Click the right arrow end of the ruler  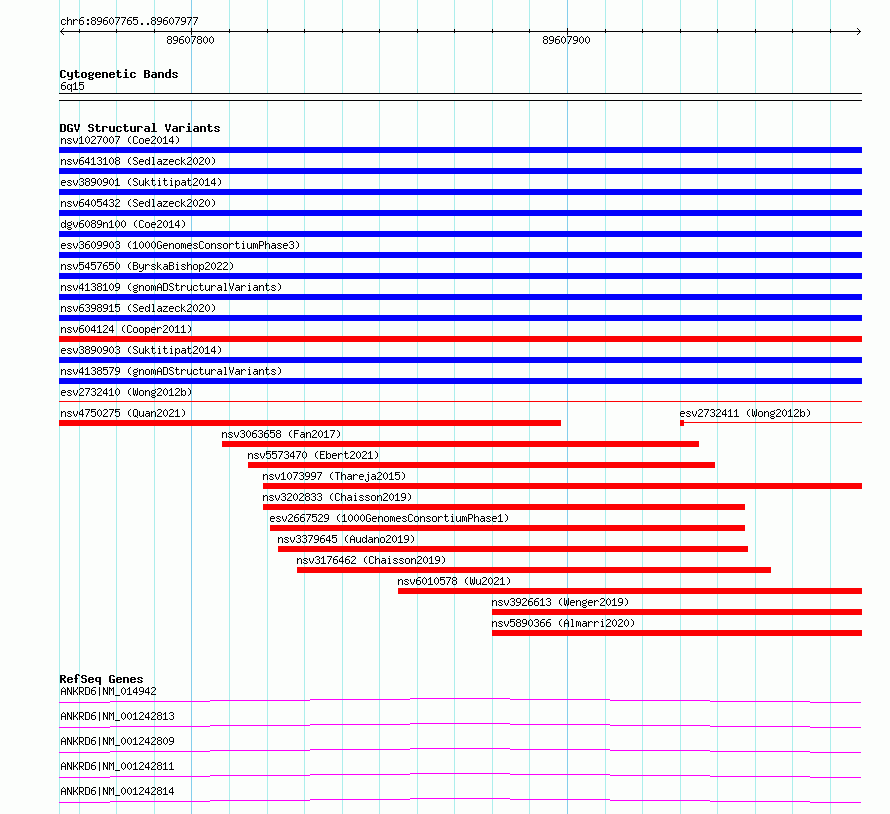[x=859, y=32]
